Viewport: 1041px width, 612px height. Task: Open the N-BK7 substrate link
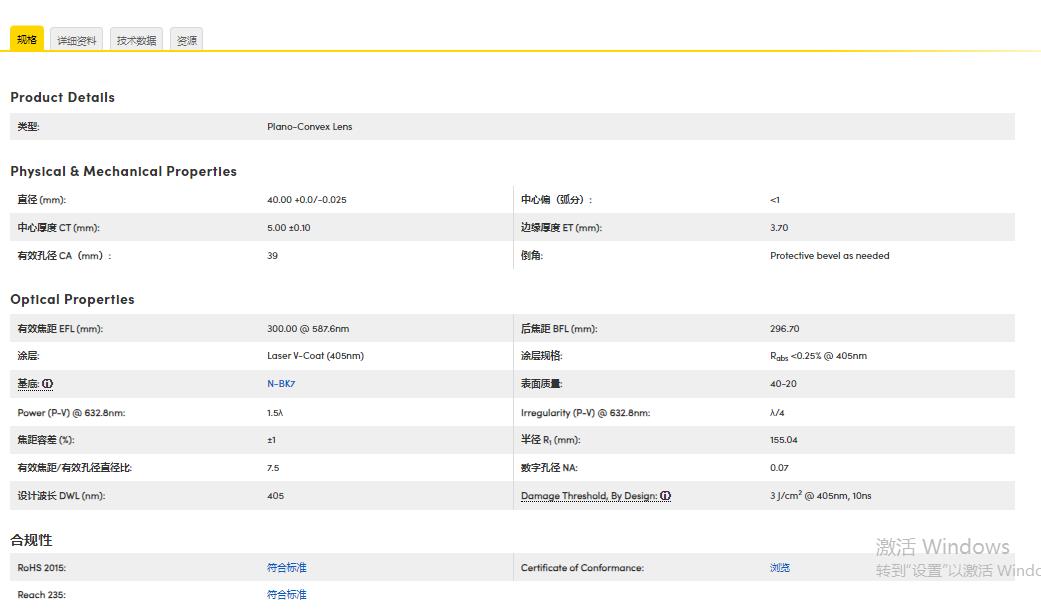pyautogui.click(x=280, y=383)
